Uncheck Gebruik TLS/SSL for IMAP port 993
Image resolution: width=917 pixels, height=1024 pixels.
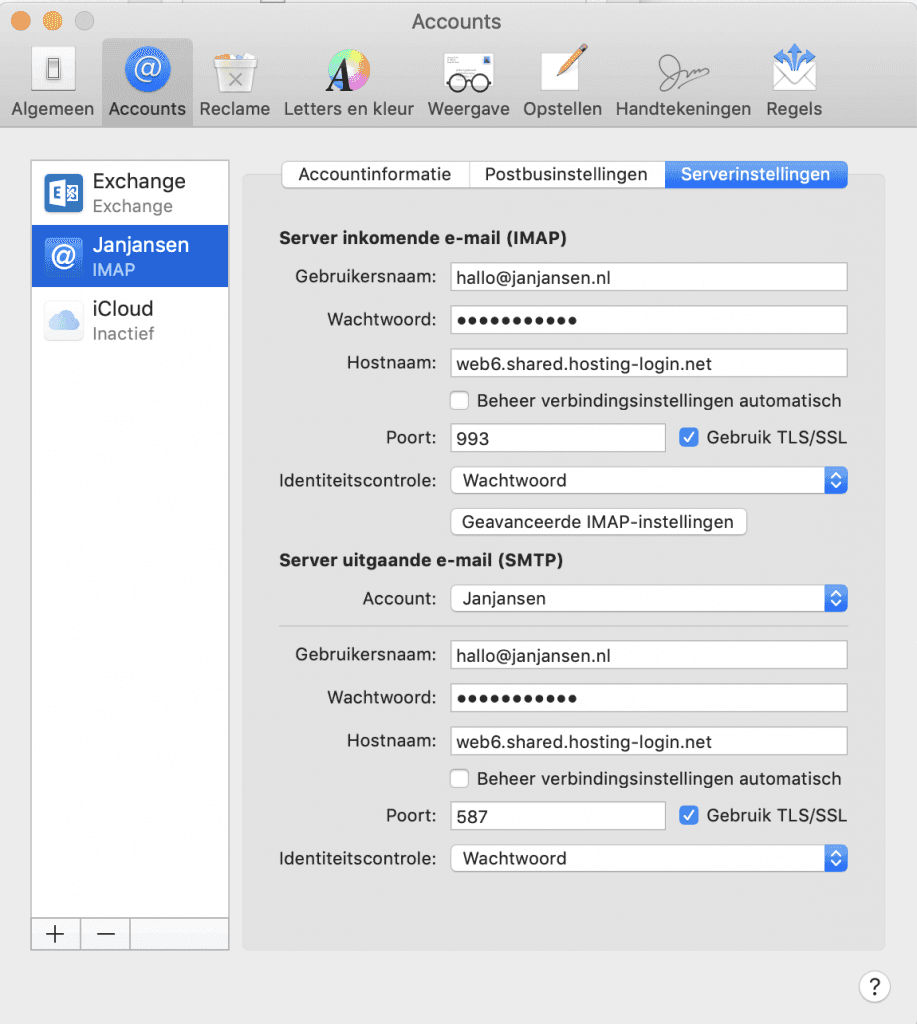(x=688, y=437)
